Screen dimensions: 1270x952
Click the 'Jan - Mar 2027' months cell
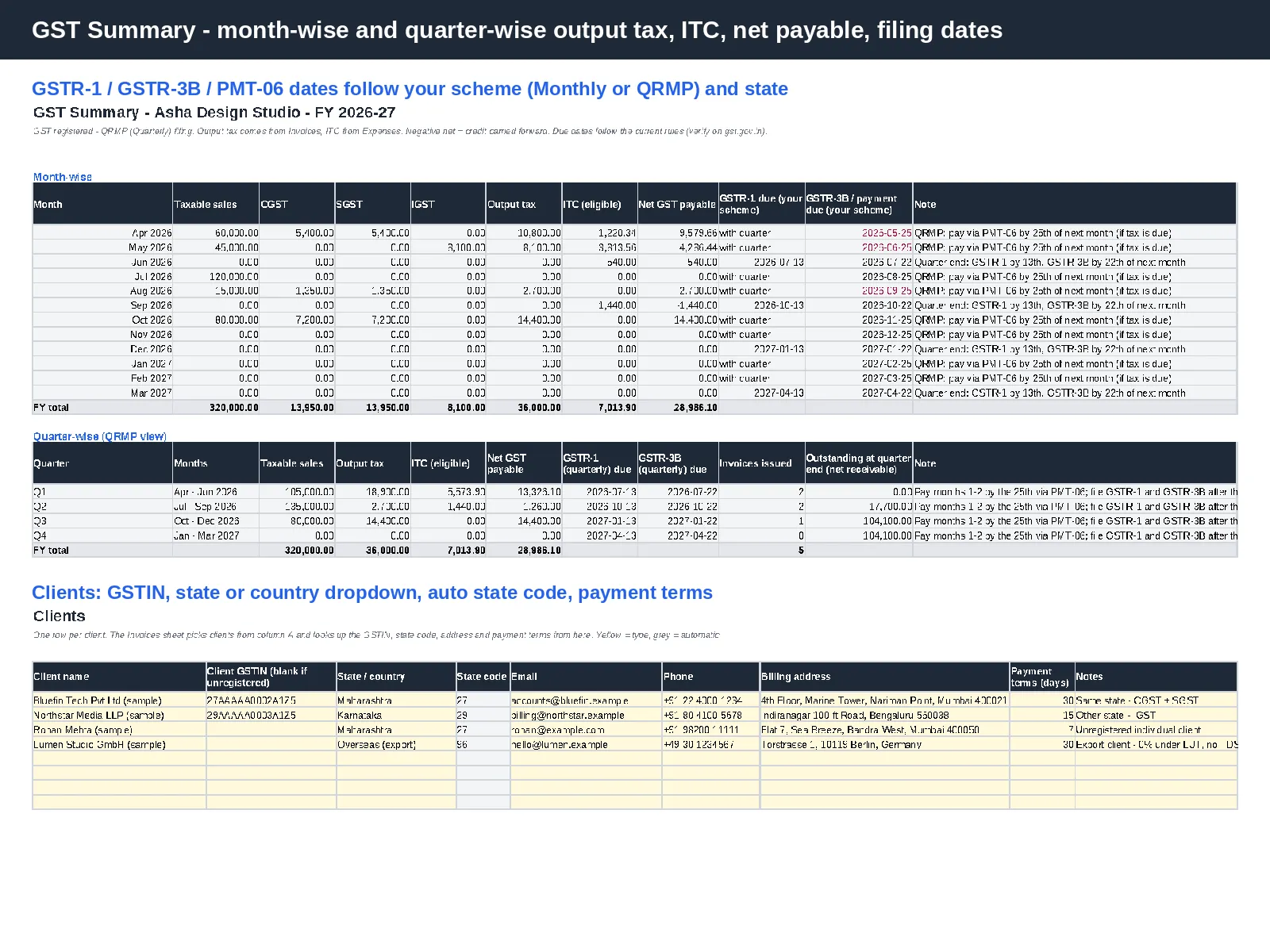pyautogui.click(x=216, y=535)
